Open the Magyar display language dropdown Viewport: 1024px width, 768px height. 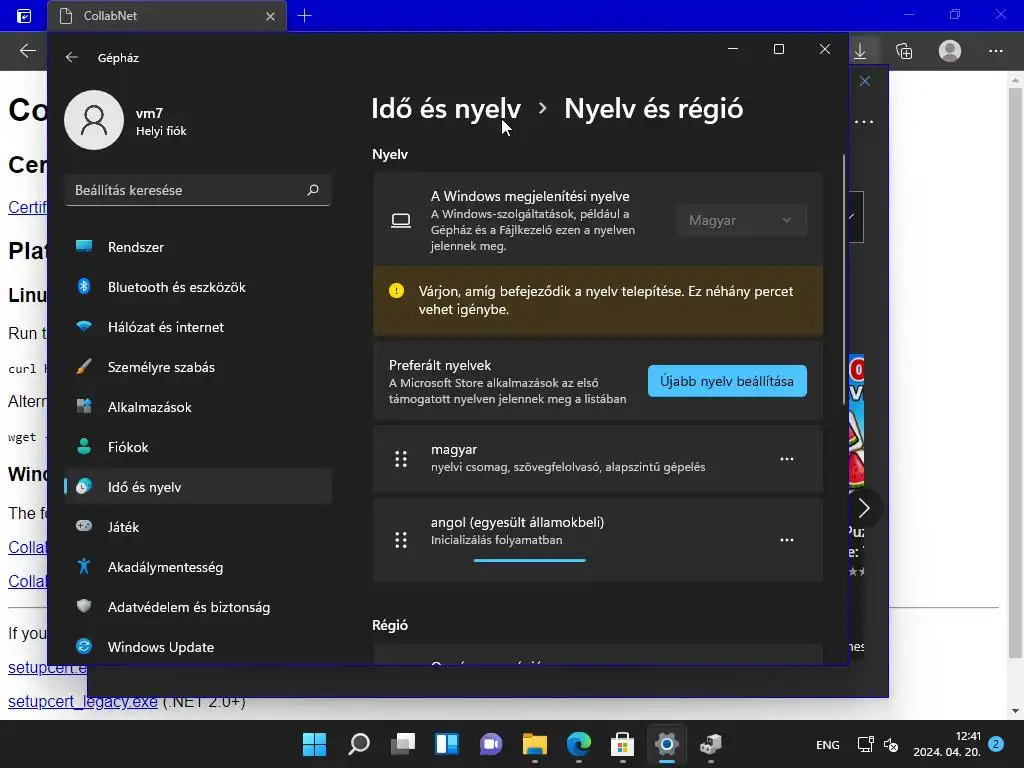pos(741,221)
